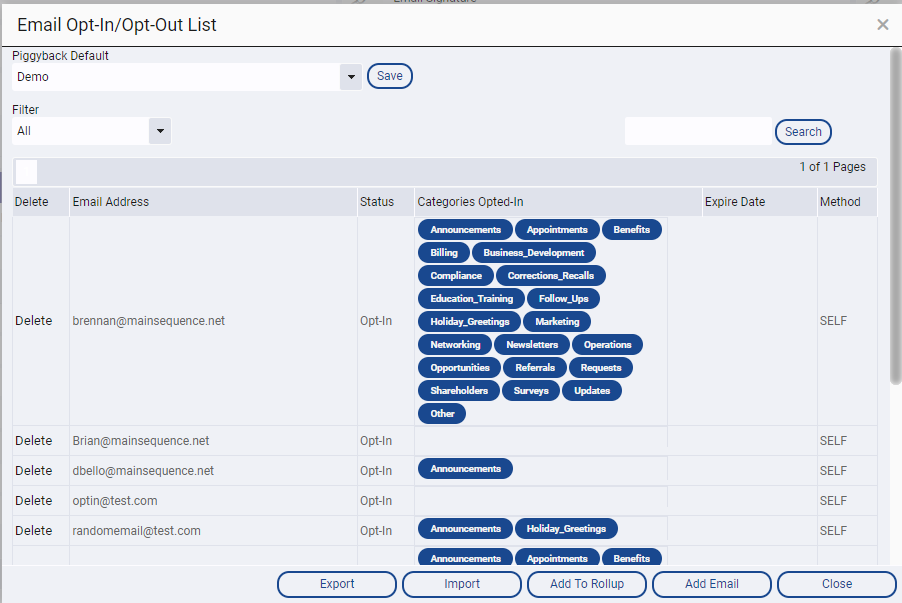This screenshot has width=902, height=603.
Task: Delete the optin@test.com entry
Action: [33, 501]
